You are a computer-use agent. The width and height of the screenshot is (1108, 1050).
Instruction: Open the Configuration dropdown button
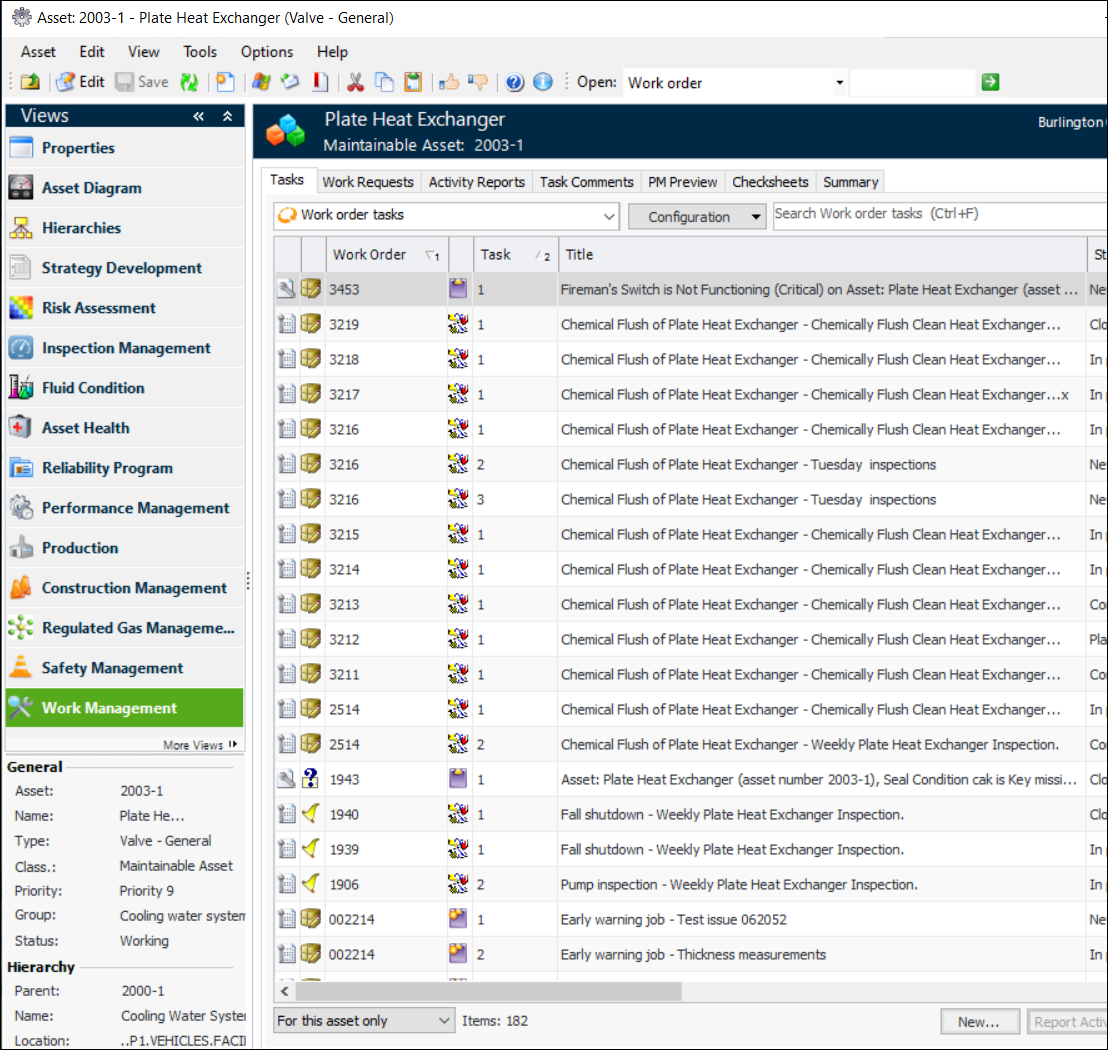point(696,216)
